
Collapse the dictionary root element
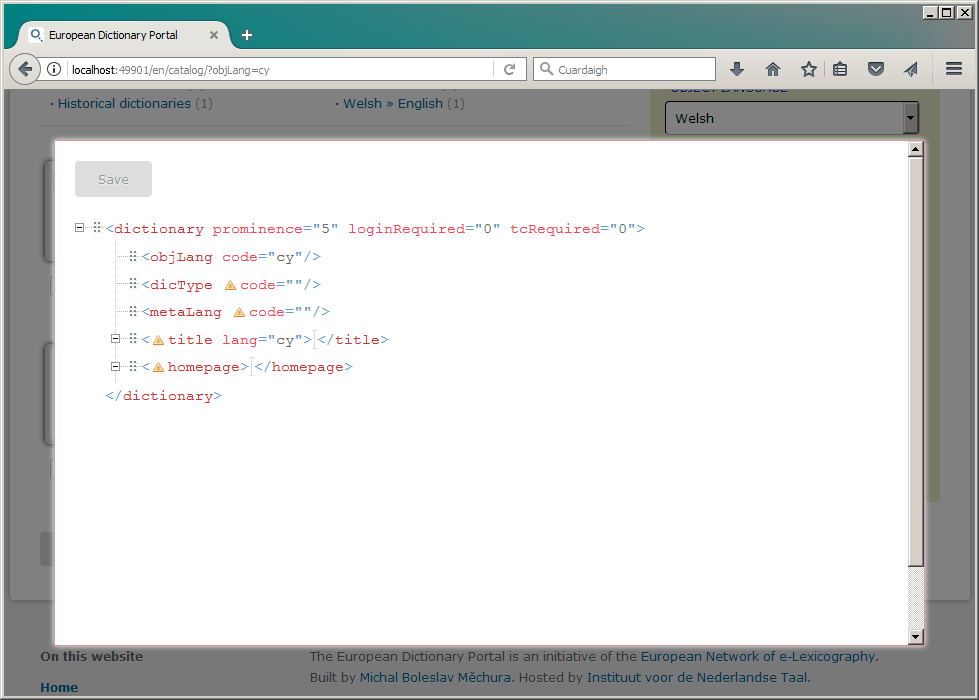(x=79, y=228)
